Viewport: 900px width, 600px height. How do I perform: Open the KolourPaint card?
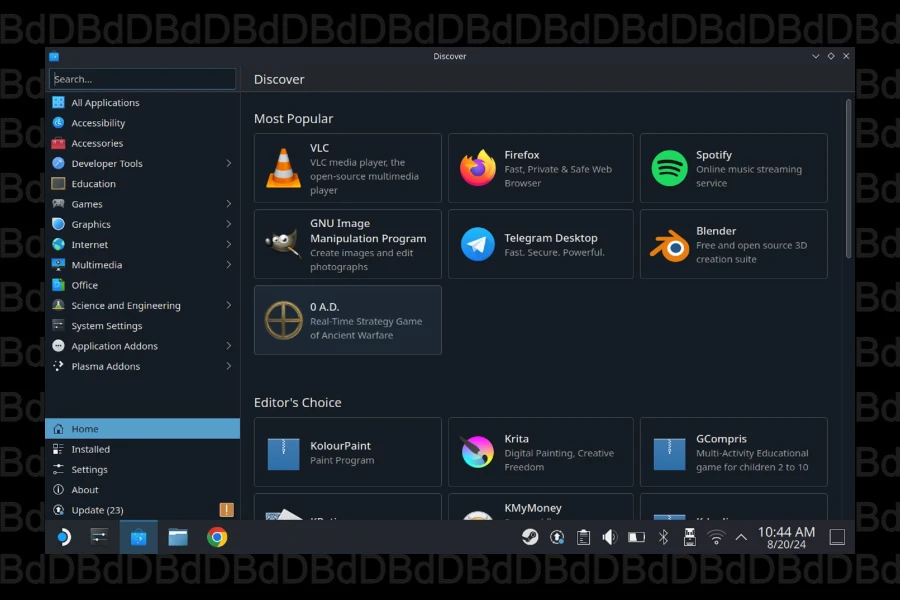pyautogui.click(x=348, y=452)
